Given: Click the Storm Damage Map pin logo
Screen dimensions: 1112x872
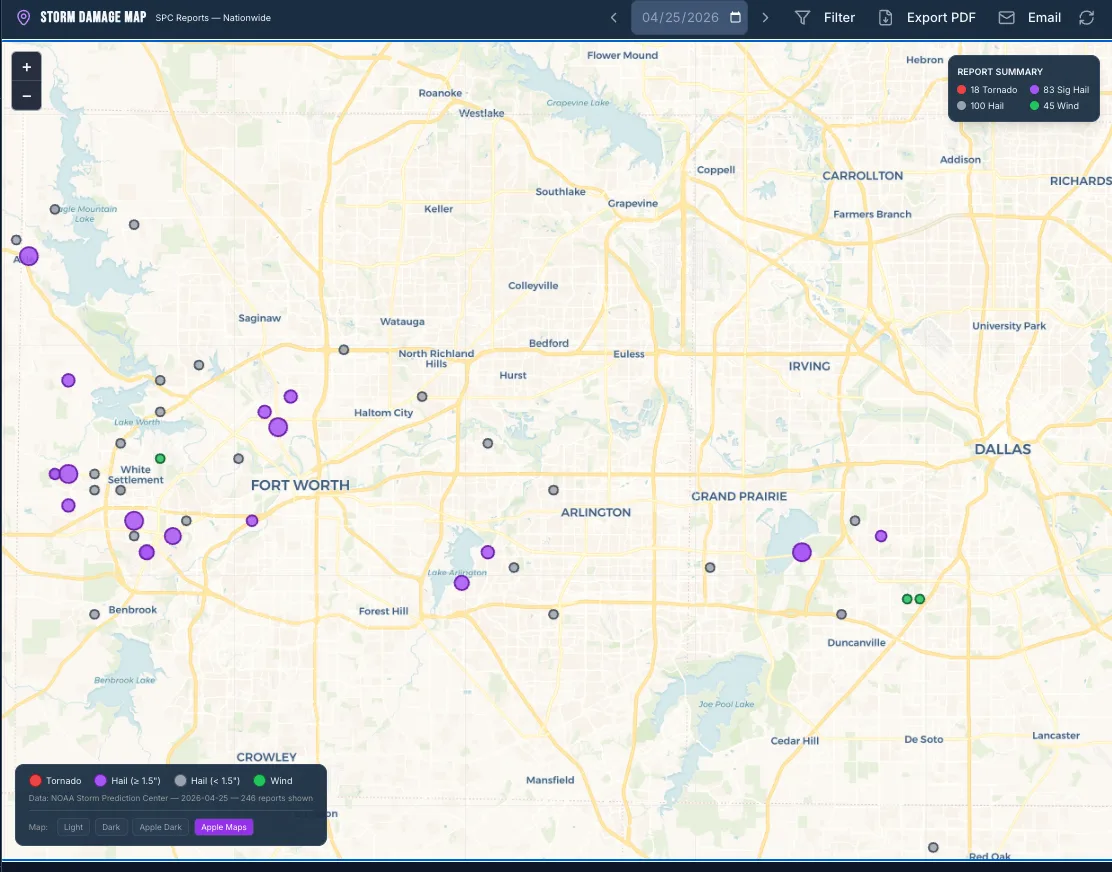Looking at the screenshot, I should [23, 18].
